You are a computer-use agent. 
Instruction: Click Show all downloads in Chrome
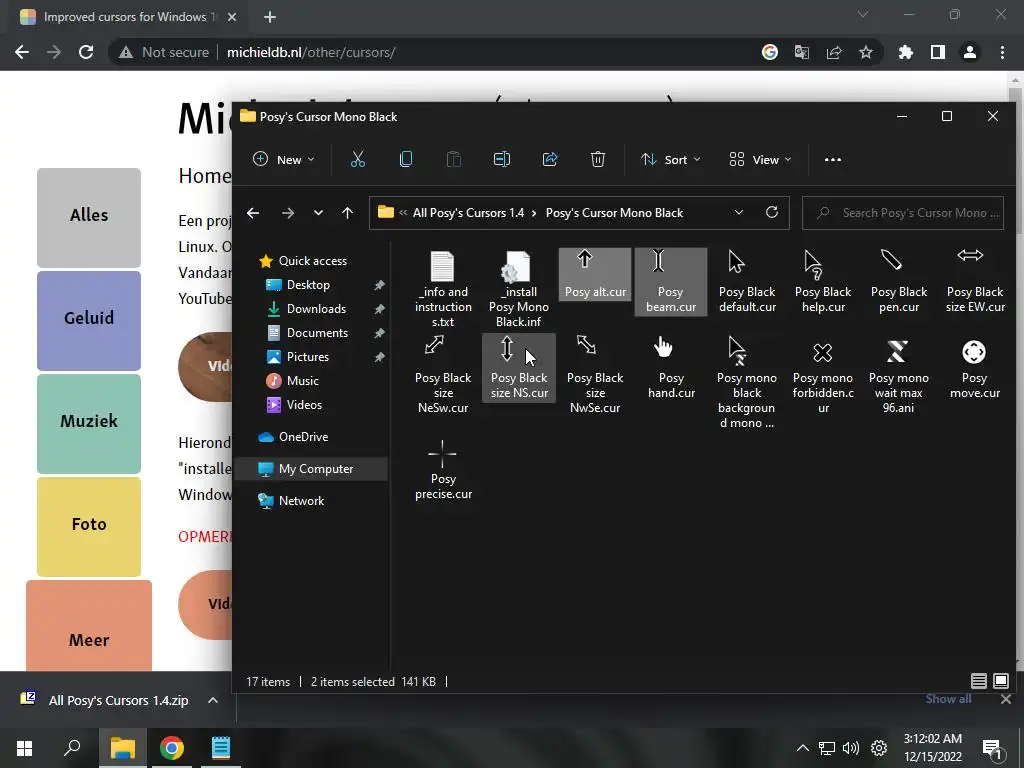(x=948, y=699)
